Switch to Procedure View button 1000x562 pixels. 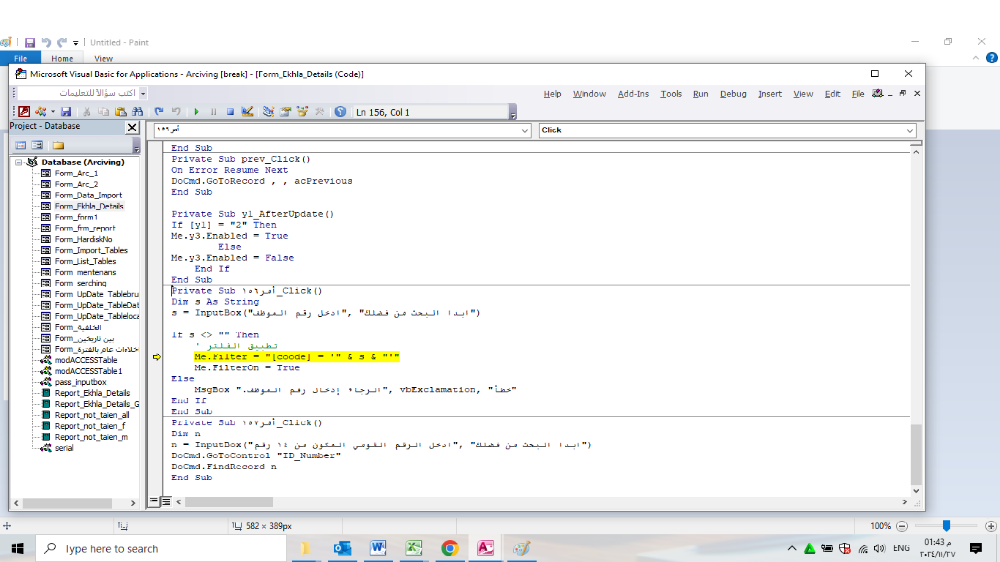click(154, 501)
